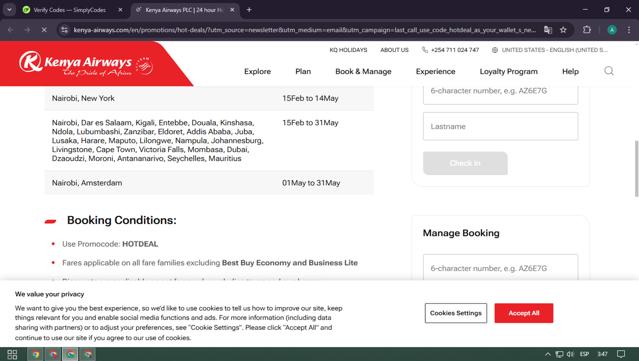Viewport: 639px width, 361px height.
Task: Click the Kenya Airways logo
Action: click(x=86, y=64)
